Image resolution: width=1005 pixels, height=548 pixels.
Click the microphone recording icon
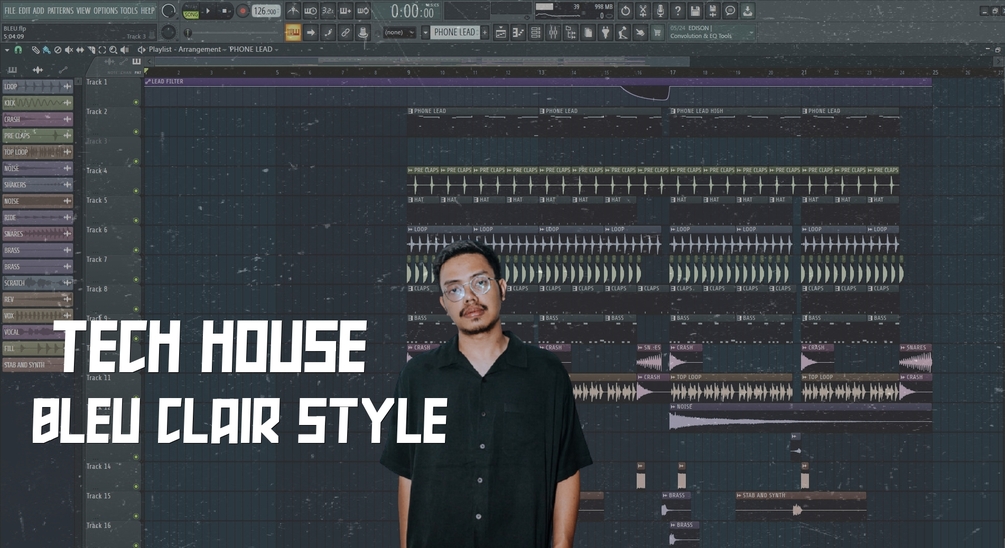(660, 11)
